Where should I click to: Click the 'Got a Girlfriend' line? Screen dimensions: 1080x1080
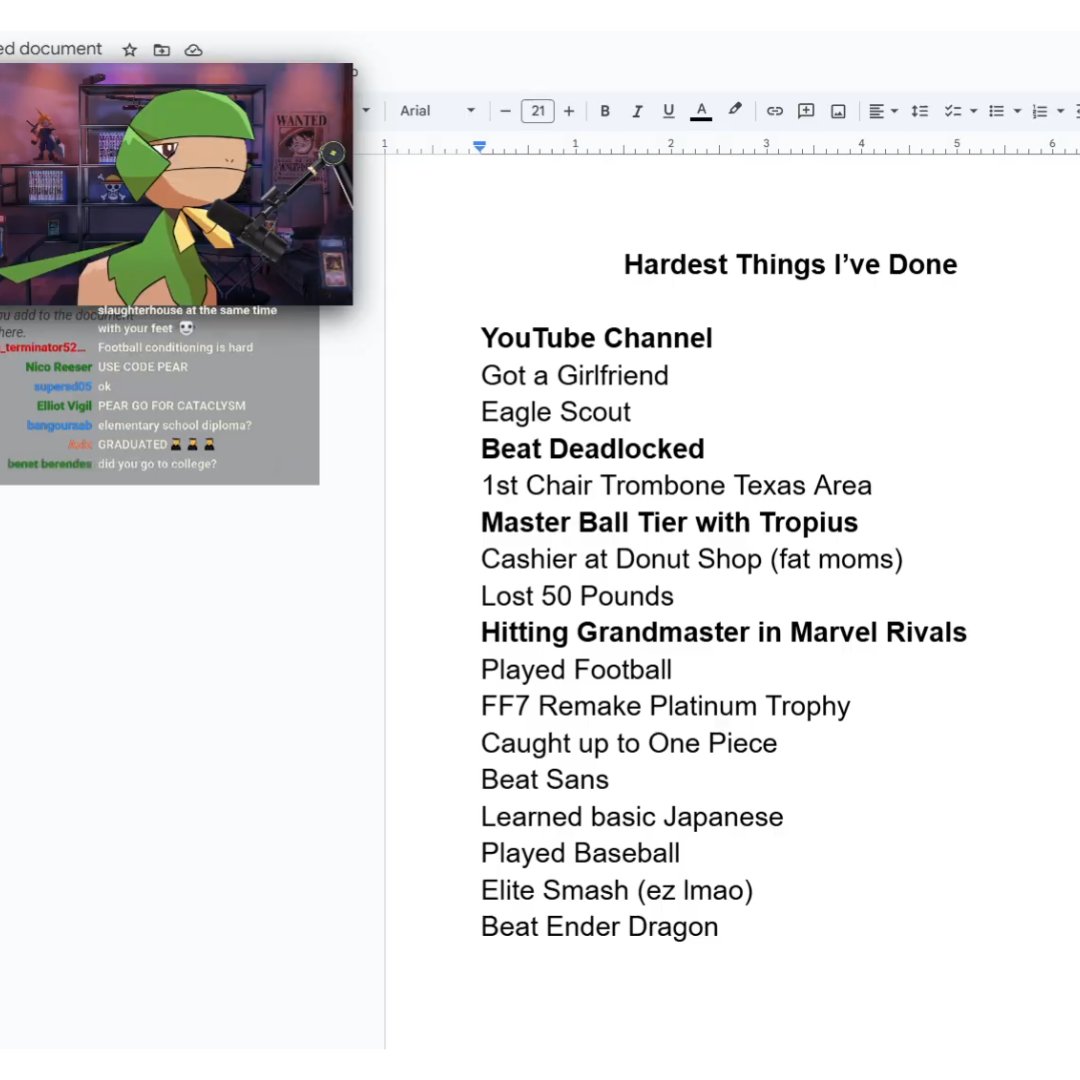[574, 375]
